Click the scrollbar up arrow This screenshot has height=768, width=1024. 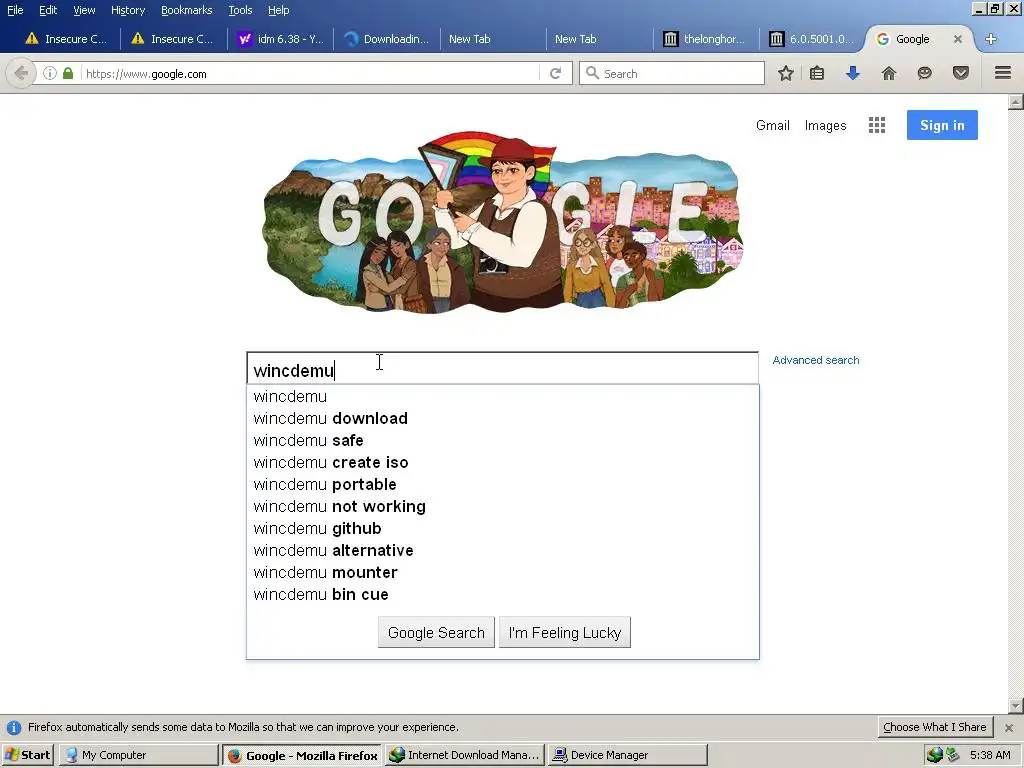pos(1016,102)
